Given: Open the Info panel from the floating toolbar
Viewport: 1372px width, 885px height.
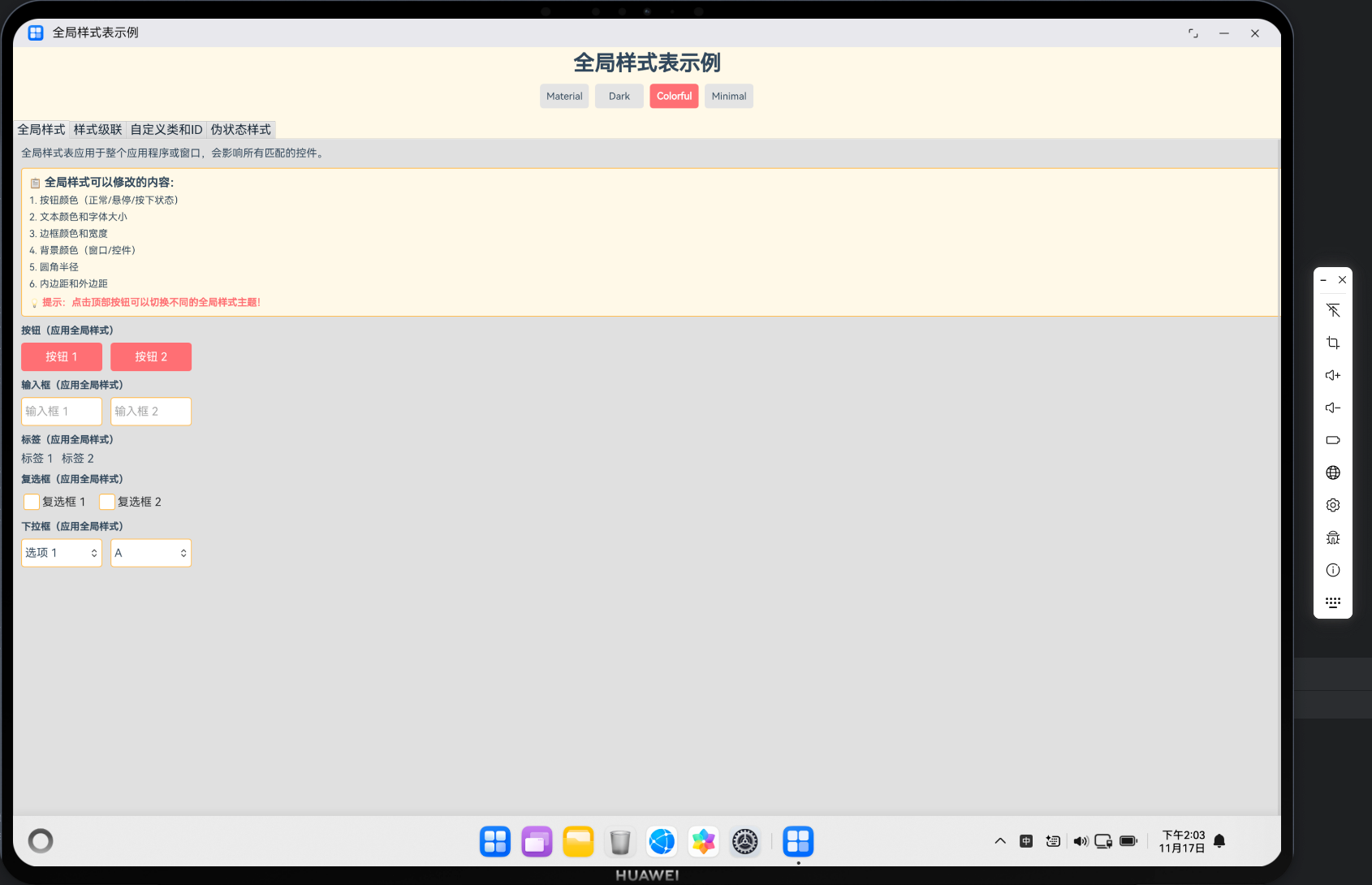Looking at the screenshot, I should point(1332,569).
